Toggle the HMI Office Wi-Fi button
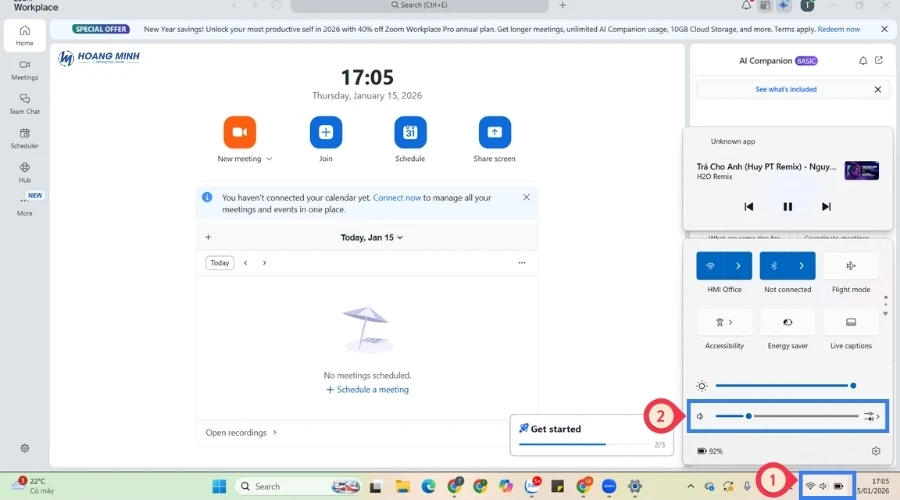Screen dimensions: 900x500 [x=711, y=266]
